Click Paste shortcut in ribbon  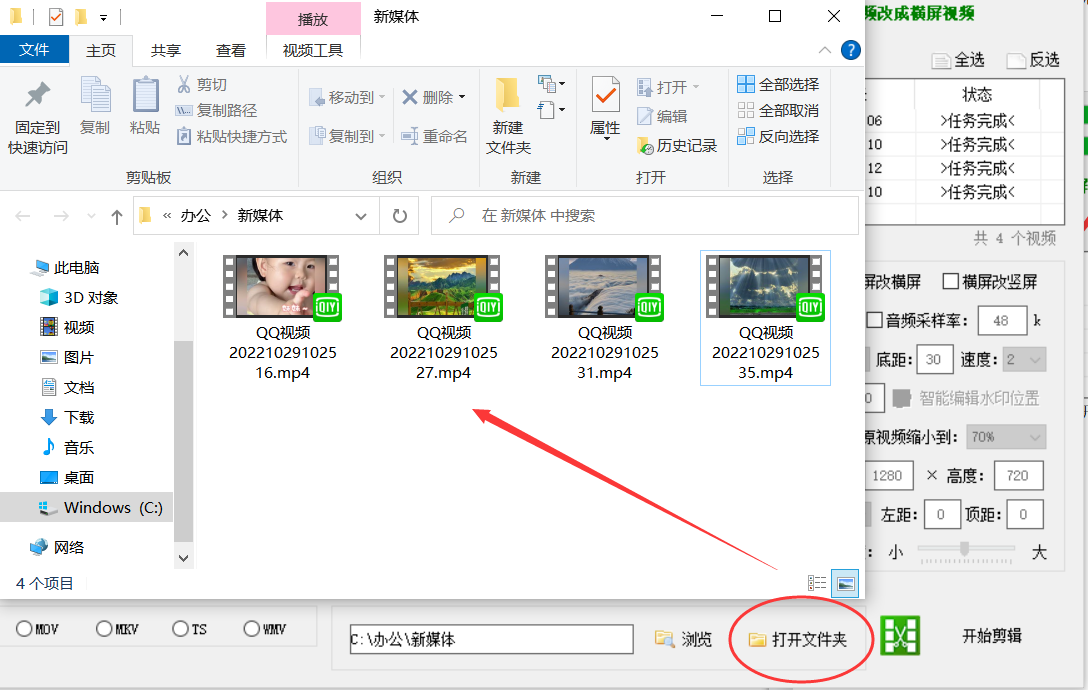coord(232,137)
